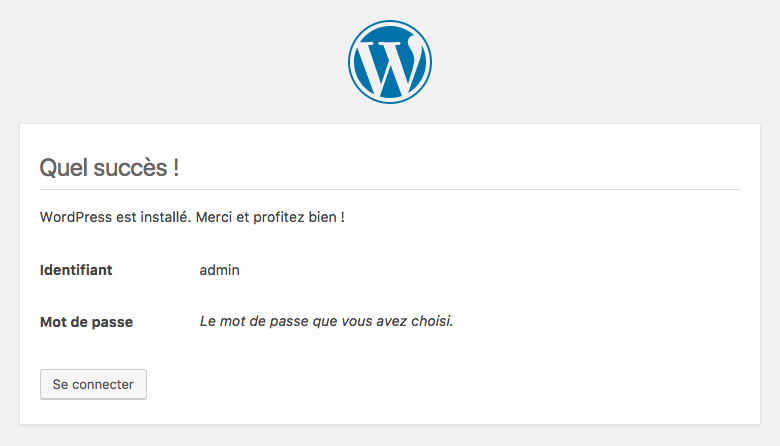Click the word "WordPress" in the message
This screenshot has height=446, width=780.
pyautogui.click(x=72, y=217)
